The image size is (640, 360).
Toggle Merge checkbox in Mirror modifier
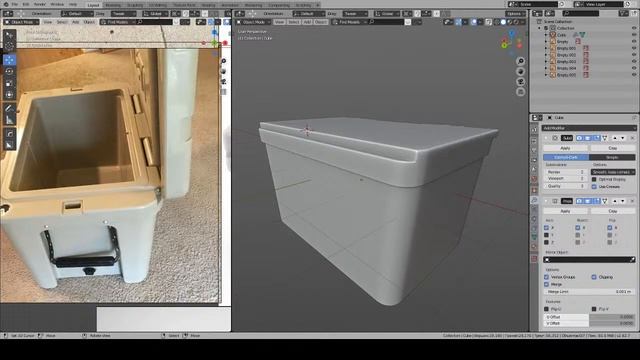tap(547, 284)
